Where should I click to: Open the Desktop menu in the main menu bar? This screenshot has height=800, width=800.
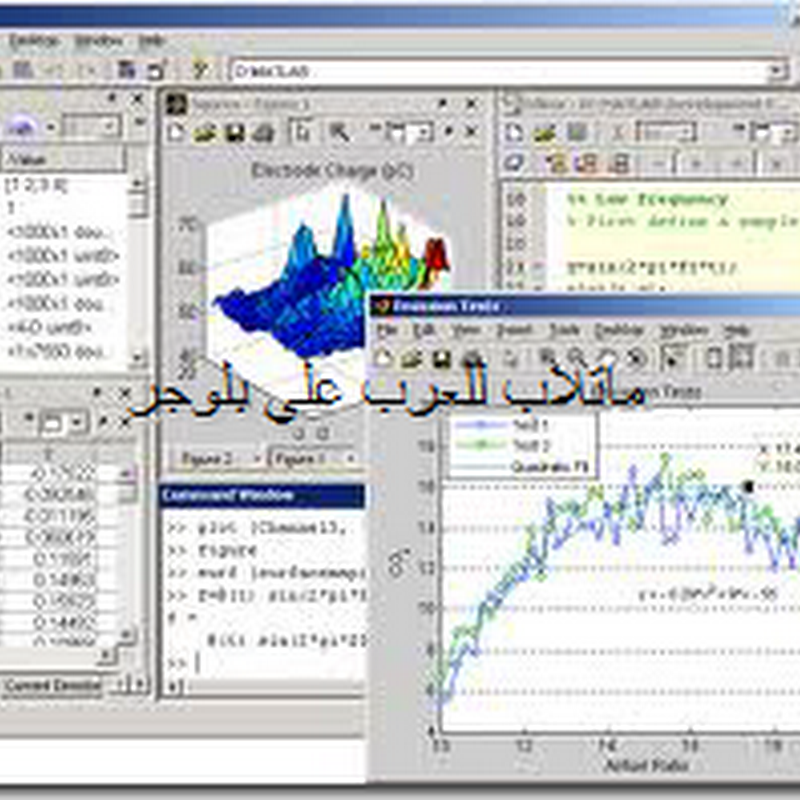35,40
